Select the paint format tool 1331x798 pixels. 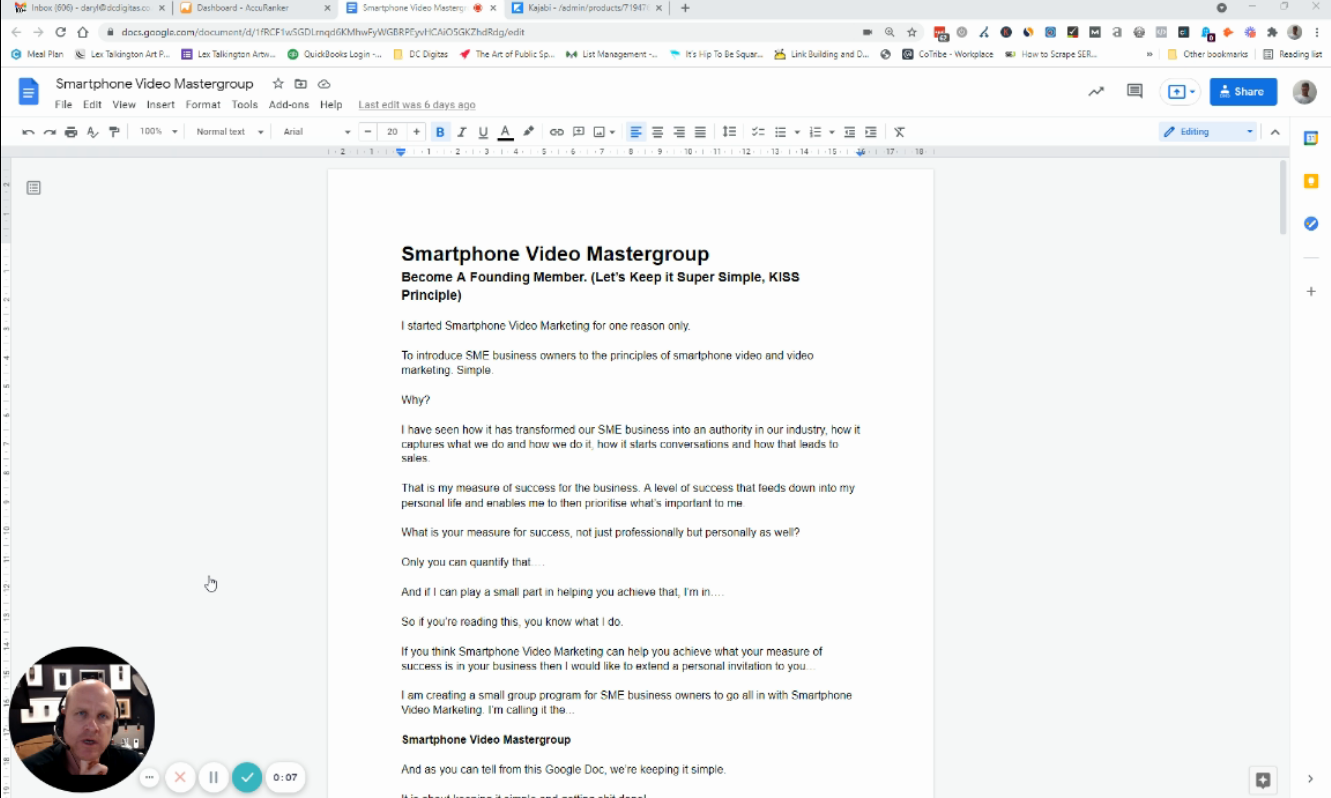tap(114, 132)
